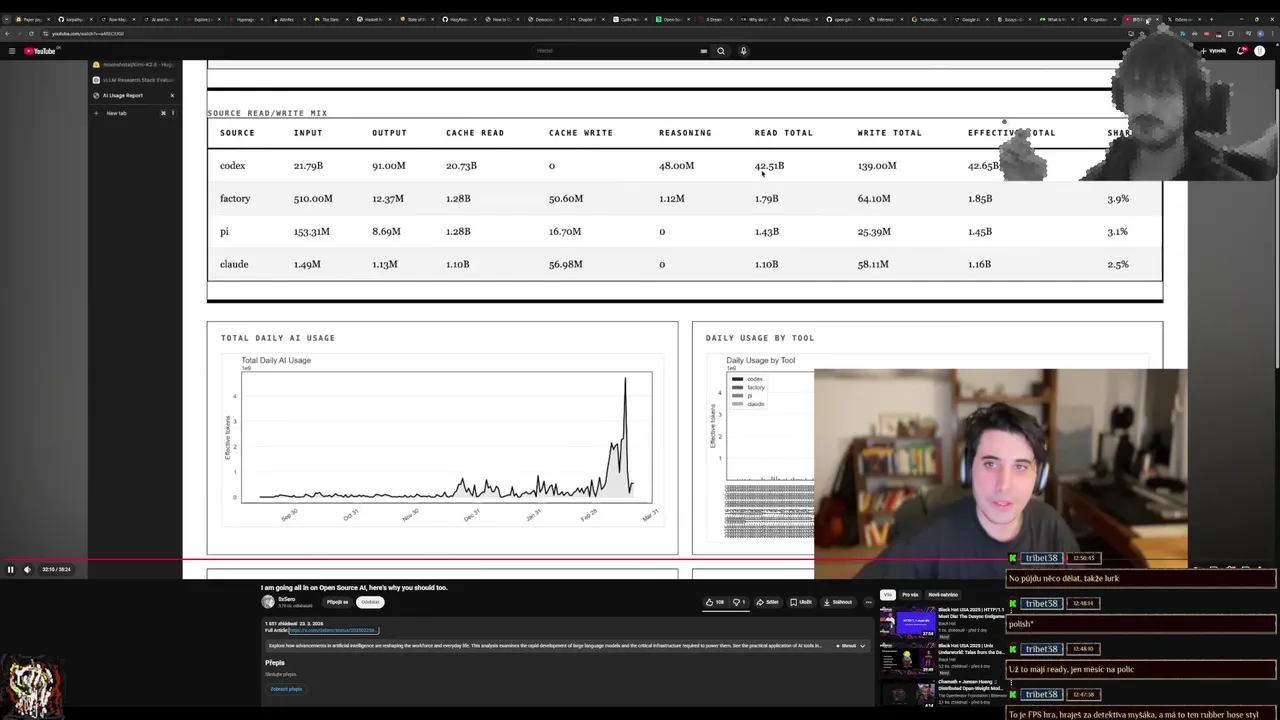1280x720 pixels.
Task: Open the Full Article link in description
Action: tap(333, 630)
